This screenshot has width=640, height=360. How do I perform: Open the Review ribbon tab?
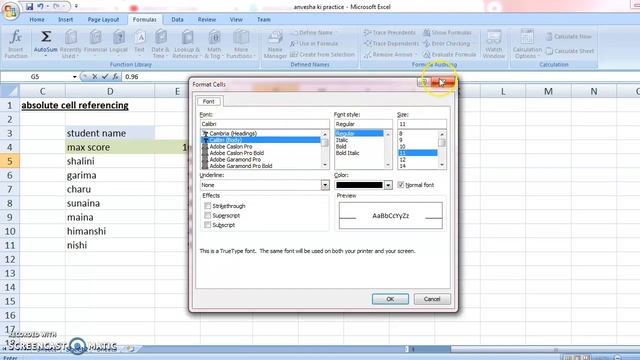click(207, 19)
